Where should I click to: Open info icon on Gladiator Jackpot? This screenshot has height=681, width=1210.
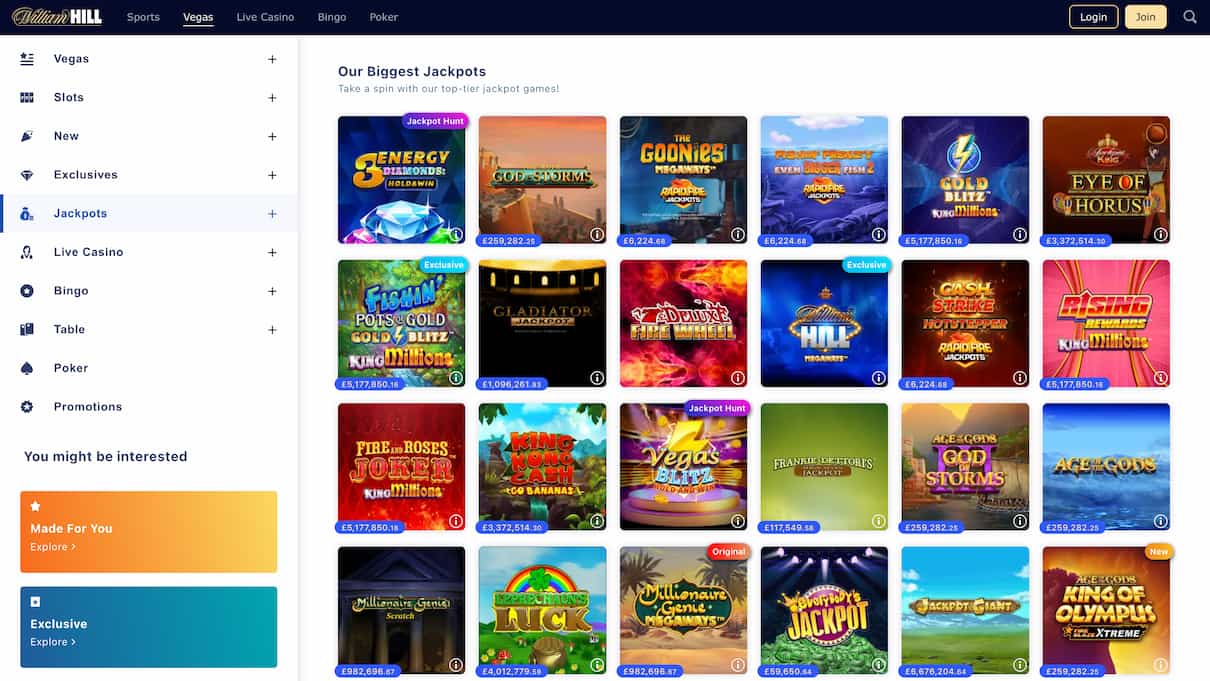click(597, 378)
